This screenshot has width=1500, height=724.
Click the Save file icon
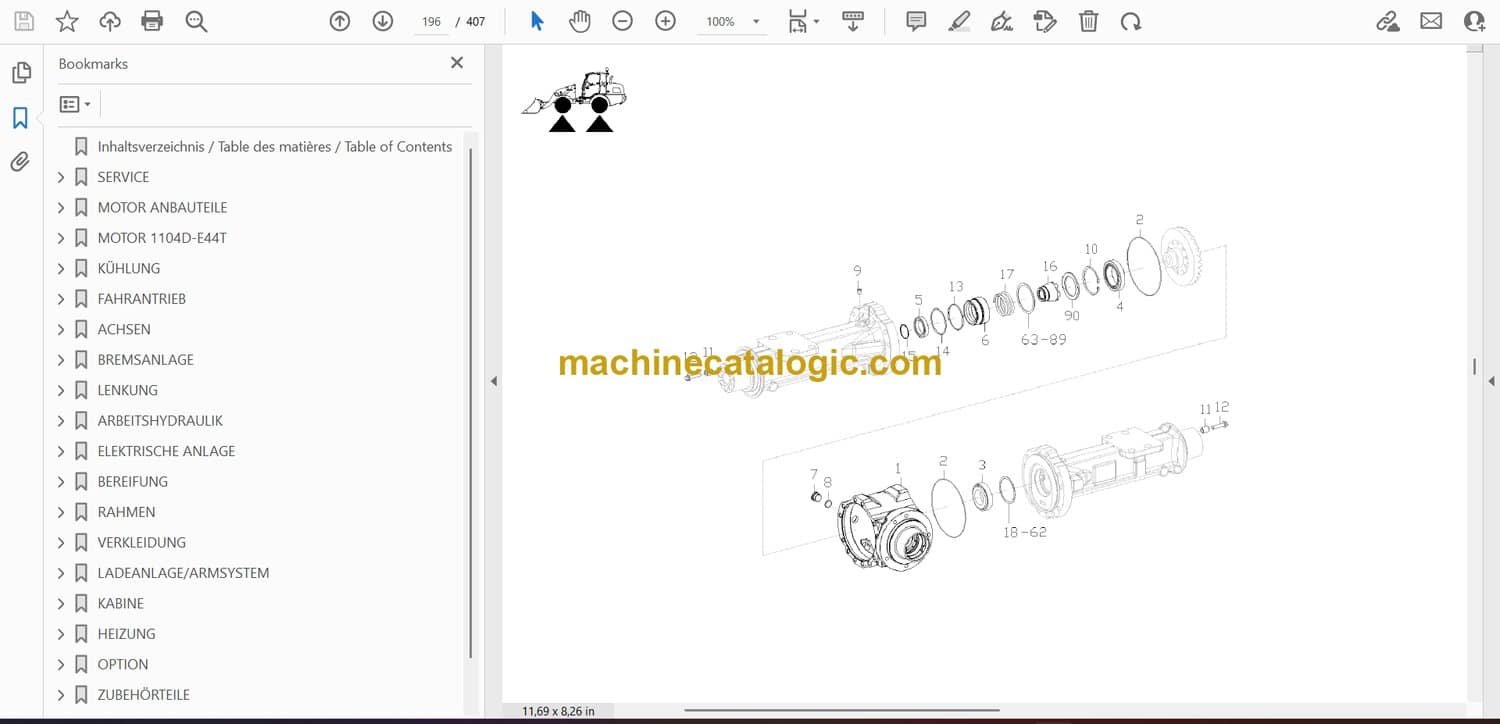tap(24, 21)
